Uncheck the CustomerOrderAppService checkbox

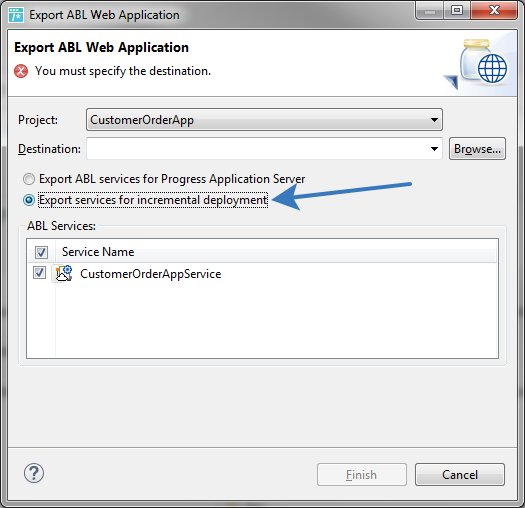(40, 273)
